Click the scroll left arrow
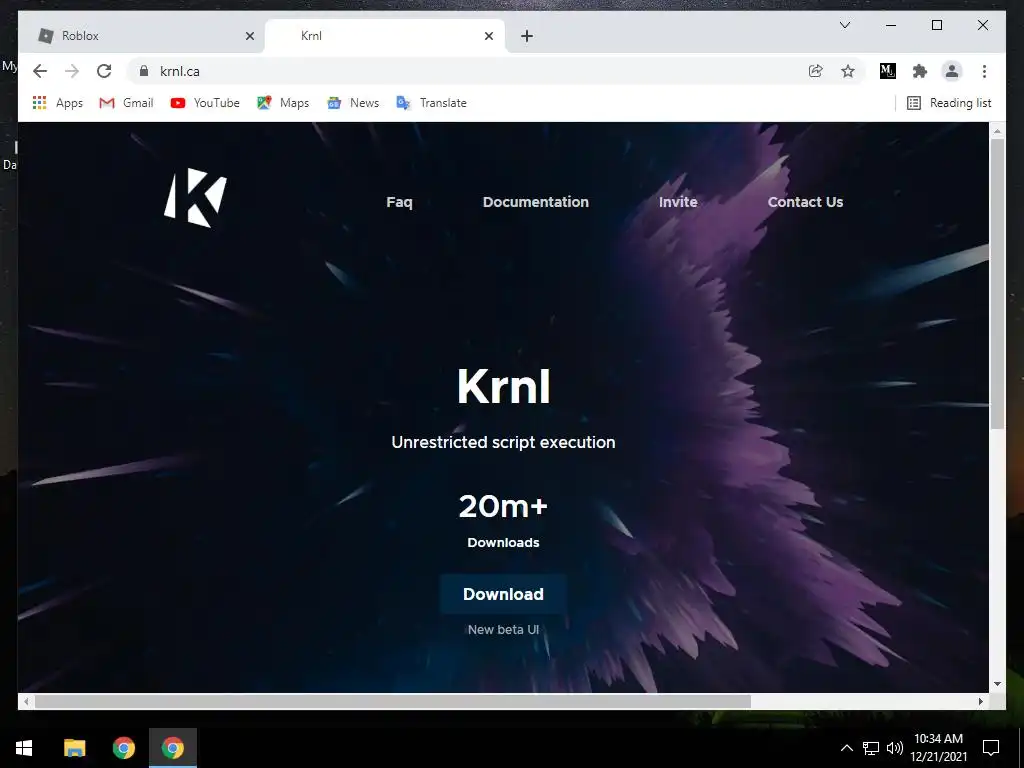Viewport: 1024px width, 768px height. coord(26,701)
